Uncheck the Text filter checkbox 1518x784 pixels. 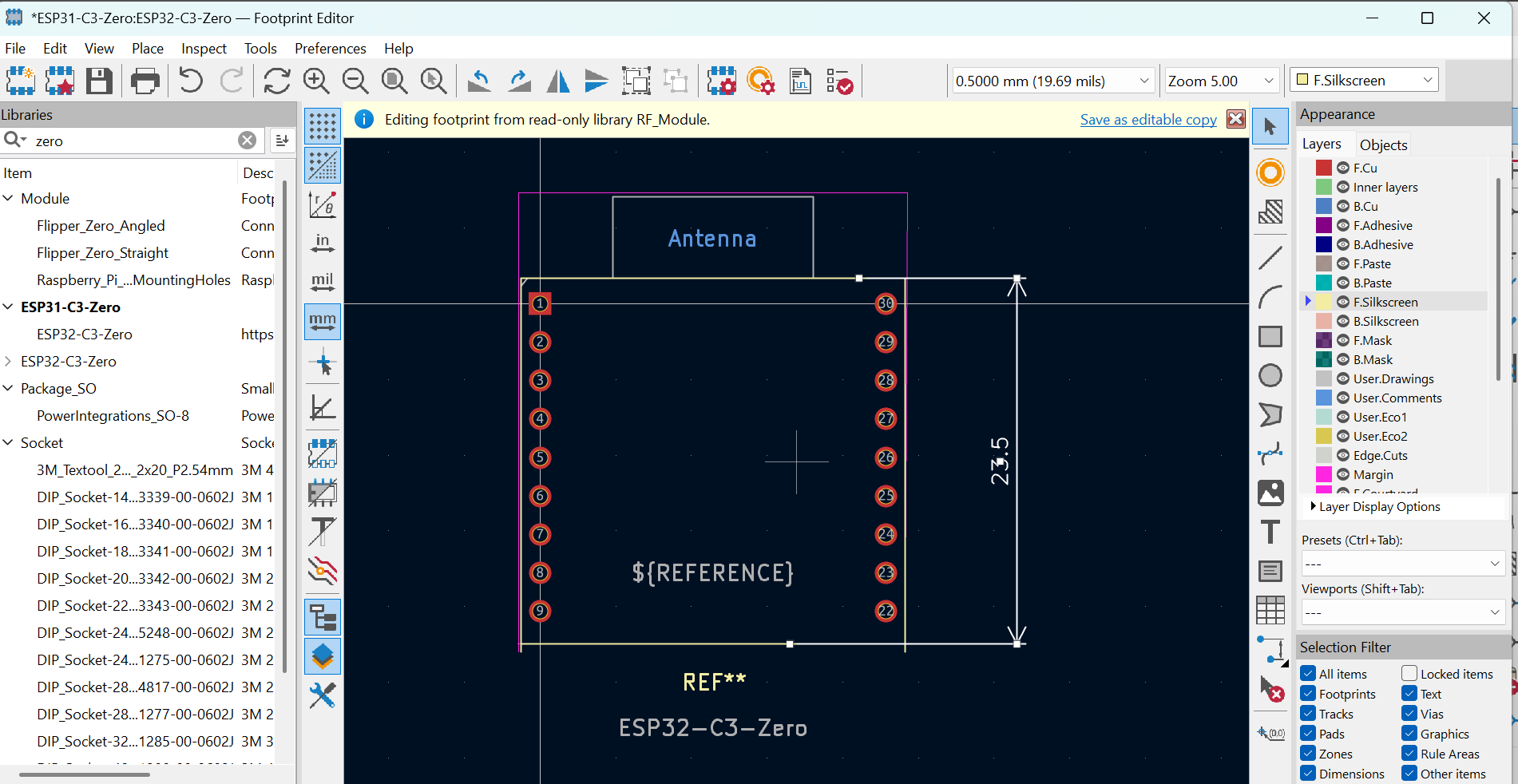(1409, 694)
